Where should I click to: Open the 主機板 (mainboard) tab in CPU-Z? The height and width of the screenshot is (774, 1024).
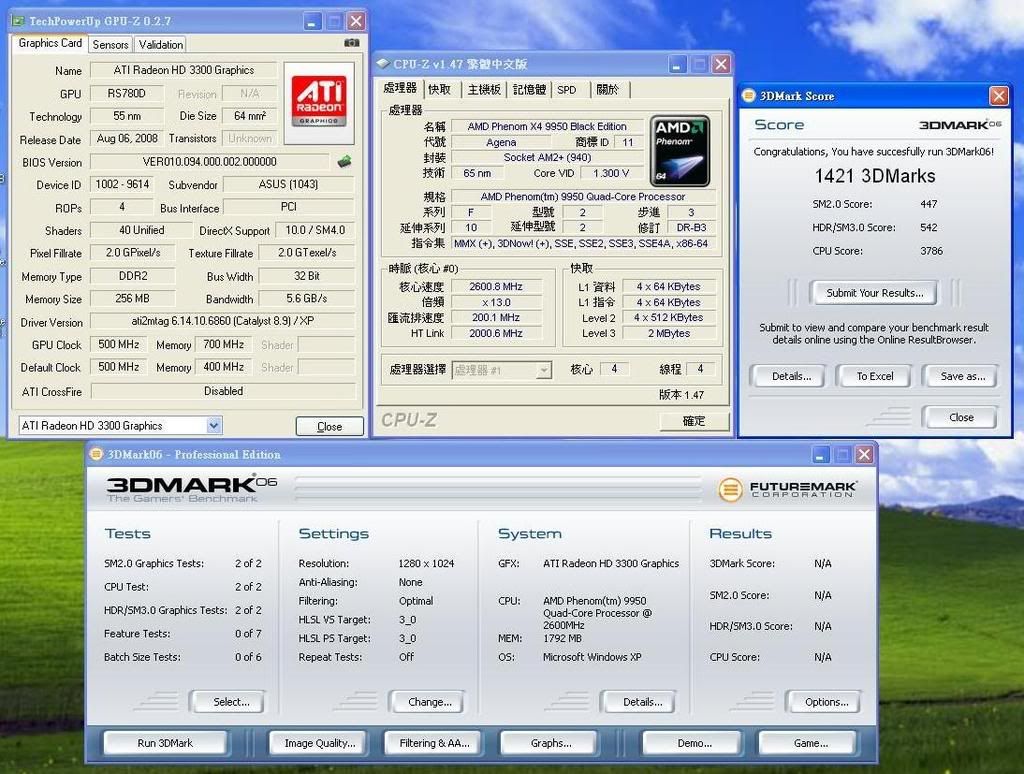pos(484,89)
